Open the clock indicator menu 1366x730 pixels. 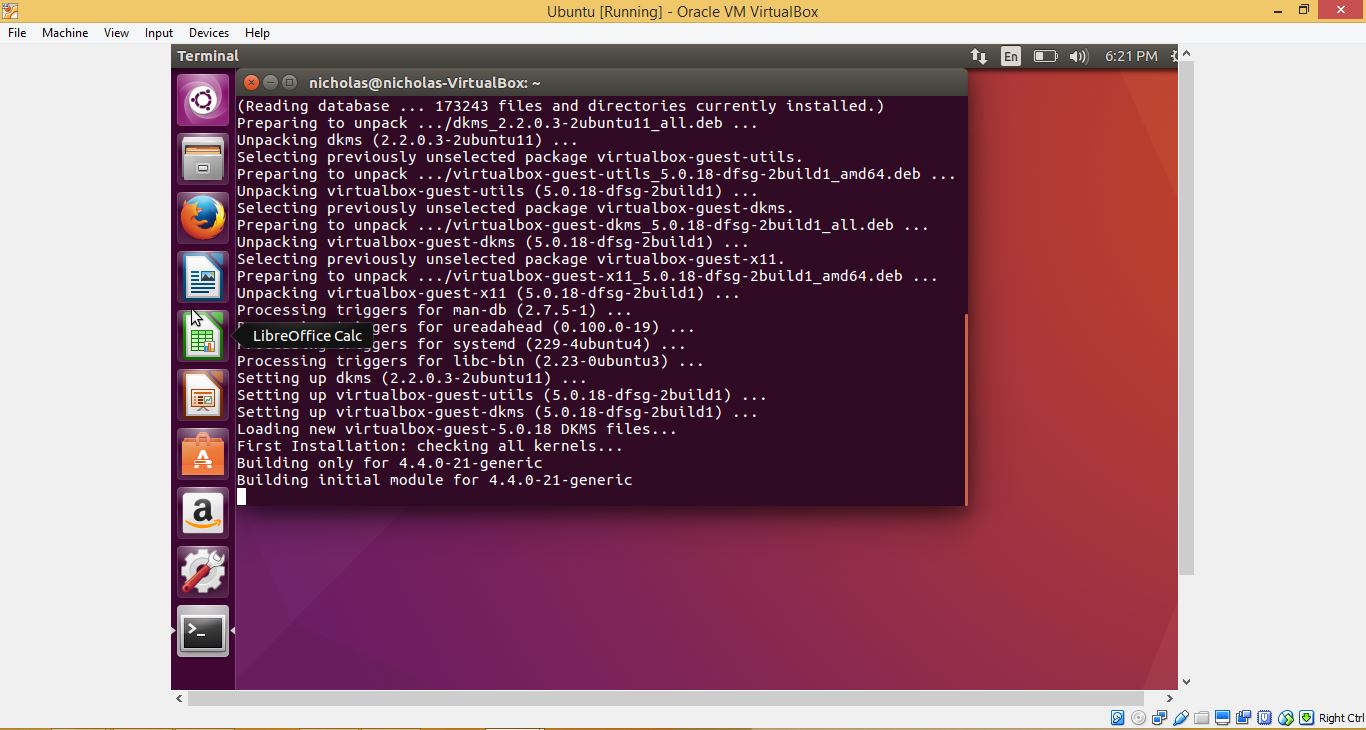[1131, 56]
